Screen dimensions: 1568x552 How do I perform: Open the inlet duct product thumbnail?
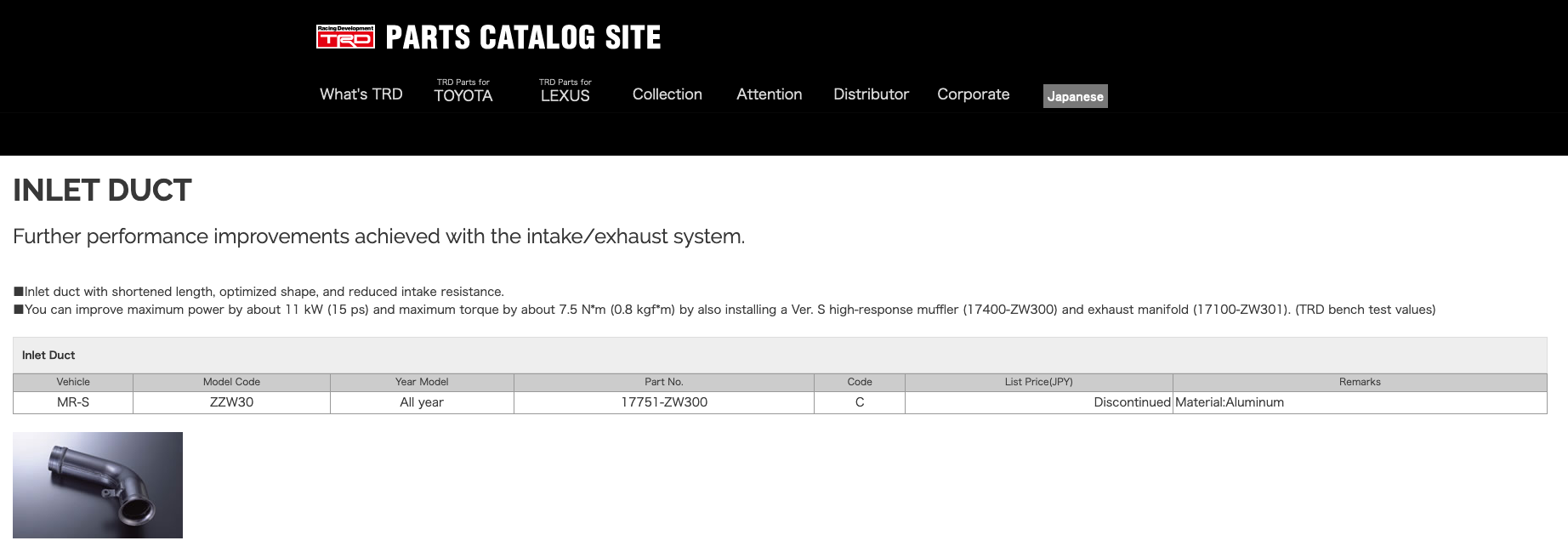[98, 485]
